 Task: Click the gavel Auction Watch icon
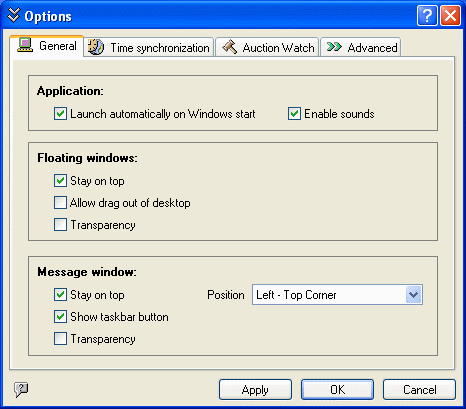(230, 47)
